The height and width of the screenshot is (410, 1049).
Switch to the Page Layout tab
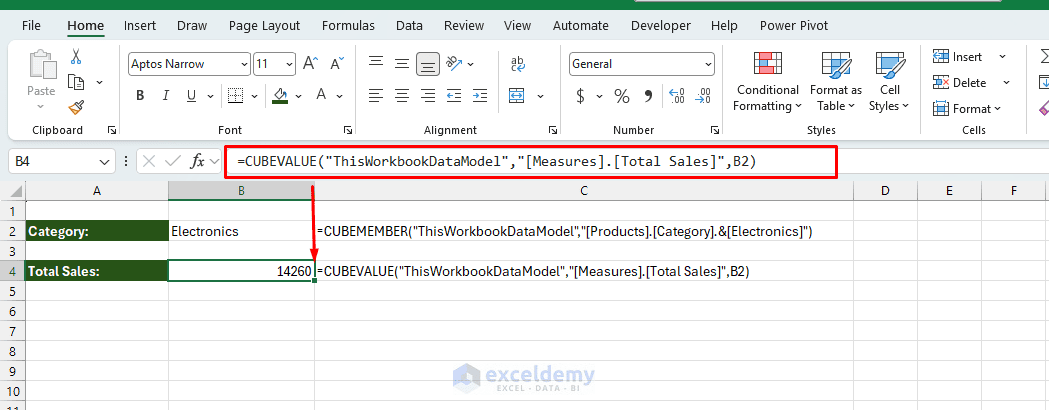[264, 25]
